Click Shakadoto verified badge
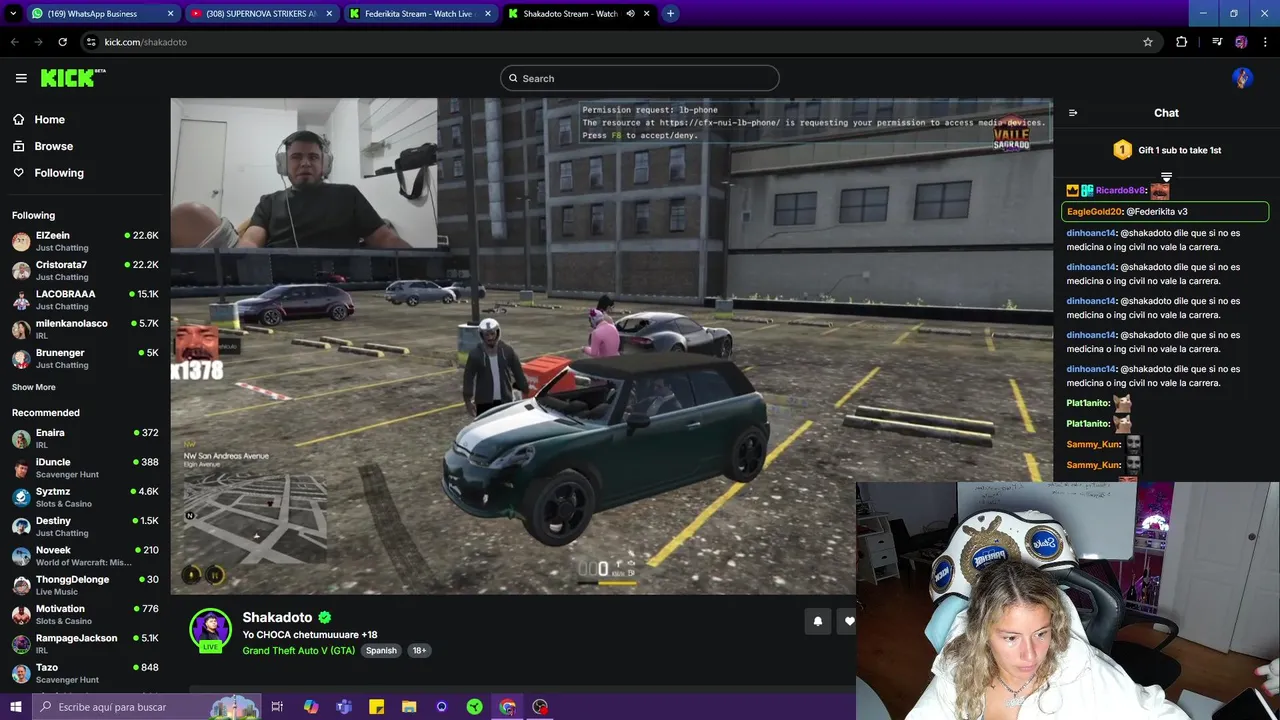 [x=325, y=618]
